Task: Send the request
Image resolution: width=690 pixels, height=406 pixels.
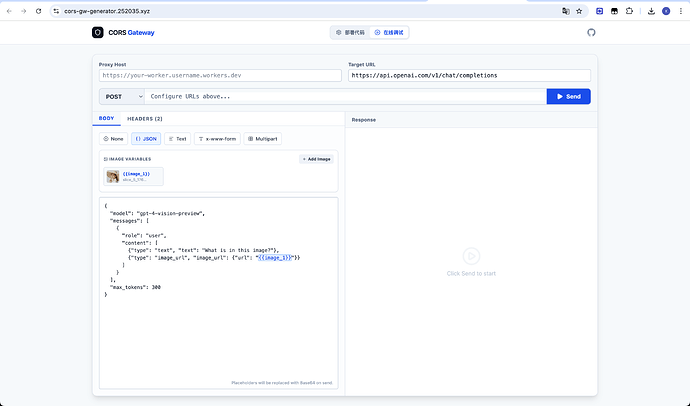Action: [569, 97]
